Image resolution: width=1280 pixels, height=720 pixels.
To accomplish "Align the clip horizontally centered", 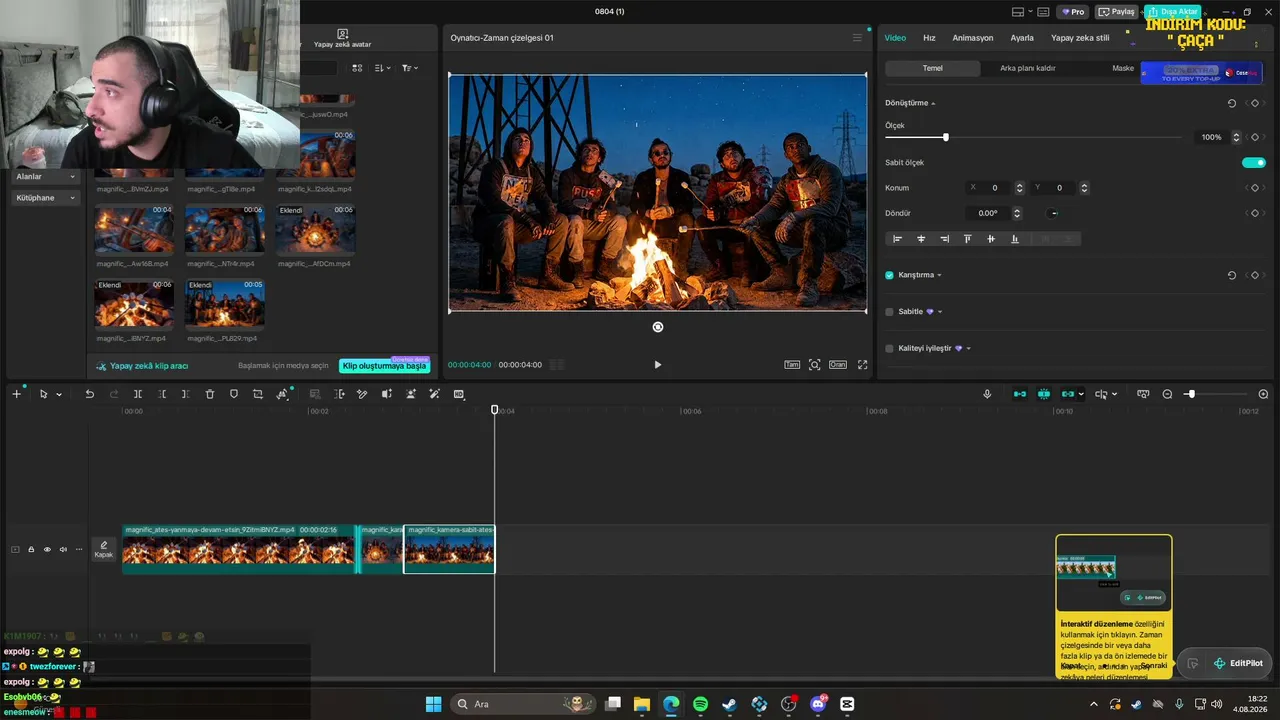I will pos(921,239).
